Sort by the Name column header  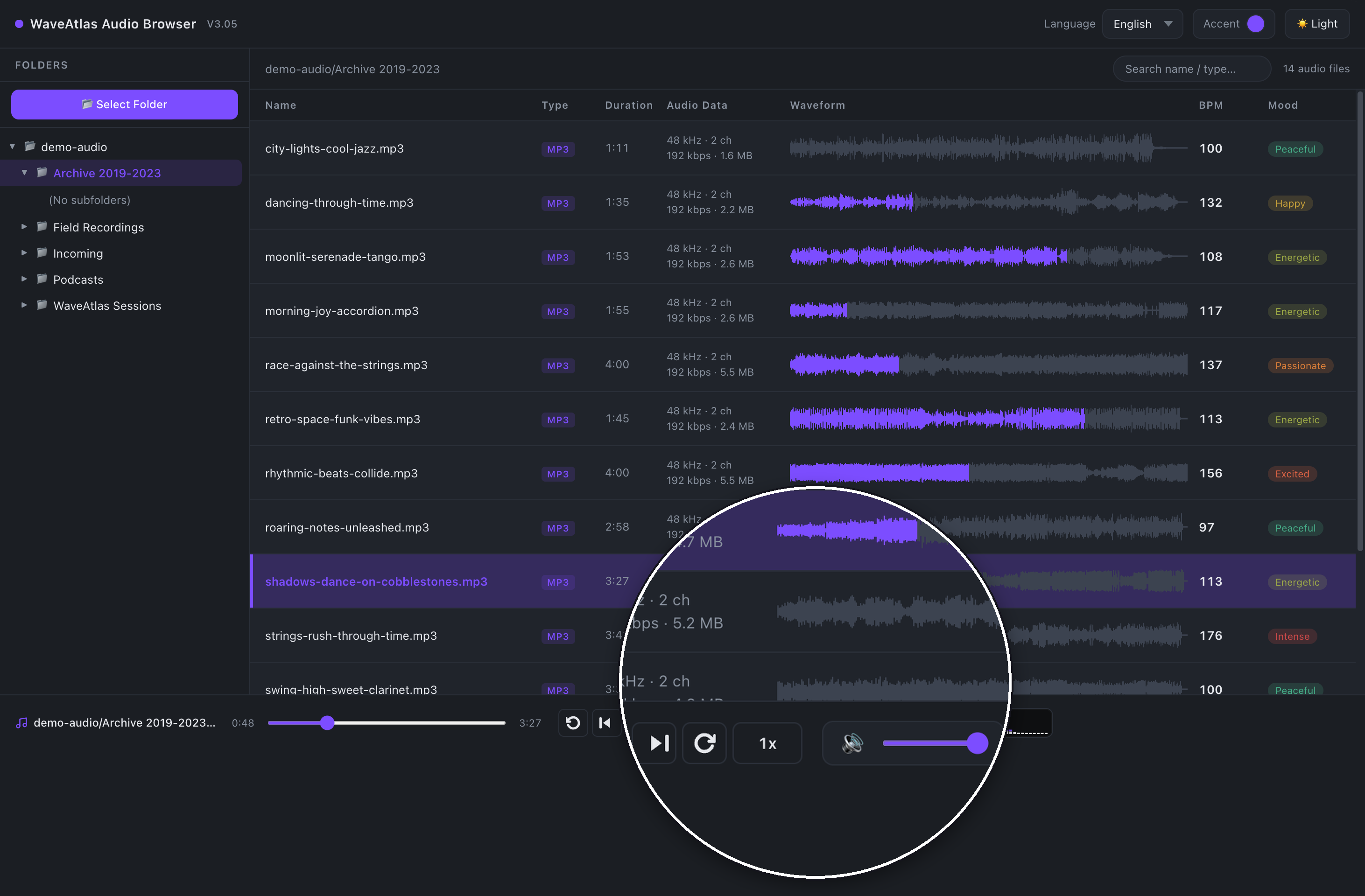281,105
